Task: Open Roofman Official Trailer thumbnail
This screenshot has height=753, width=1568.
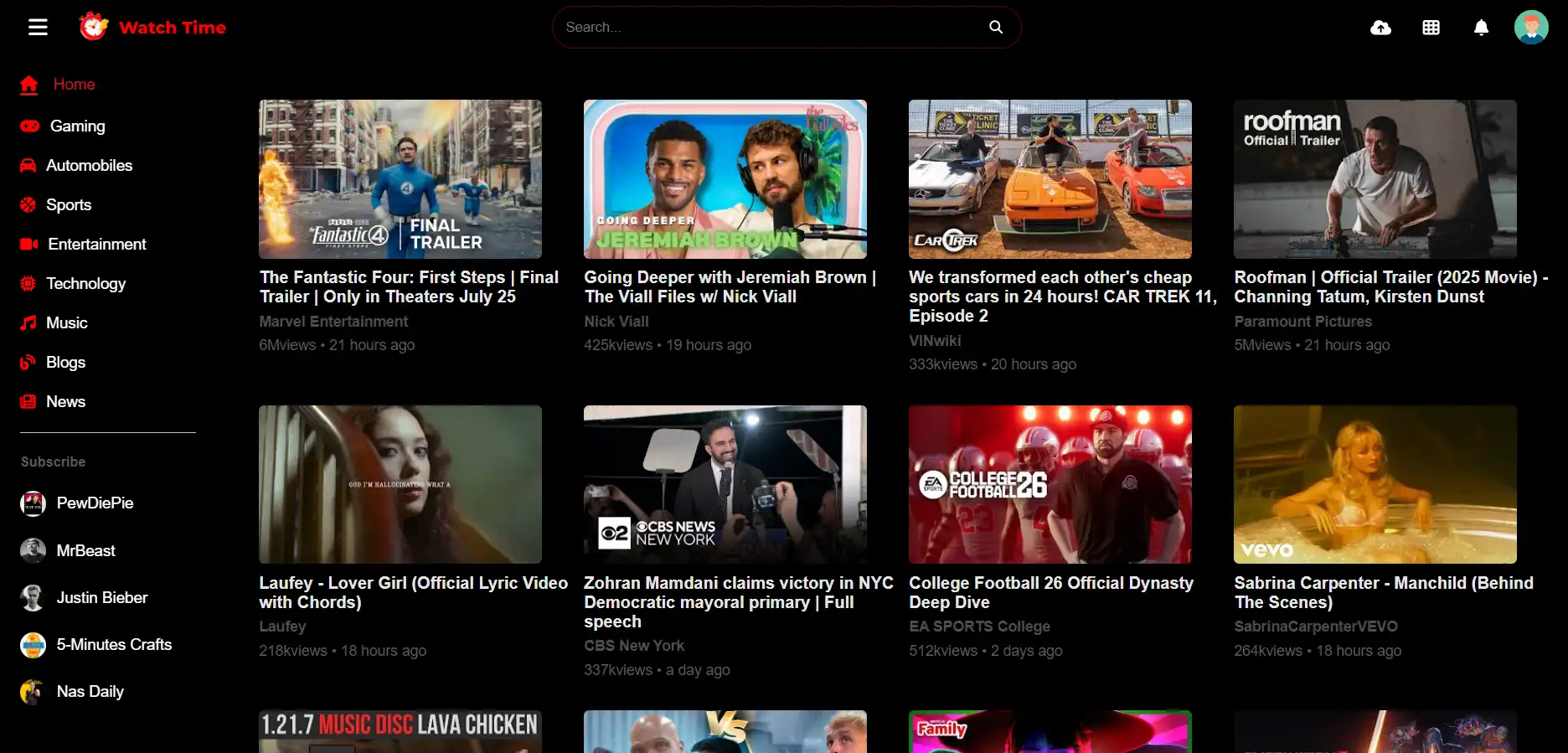Action: pyautogui.click(x=1375, y=179)
